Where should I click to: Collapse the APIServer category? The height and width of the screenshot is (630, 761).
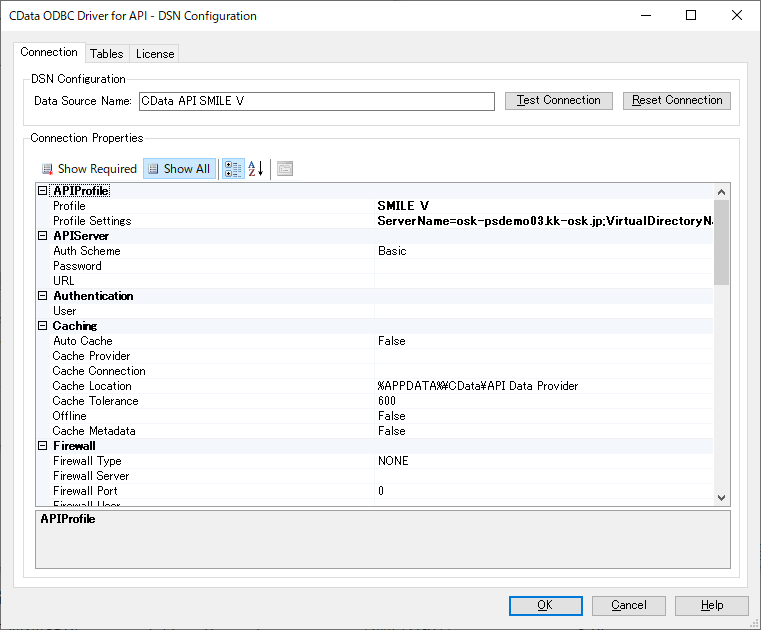pyautogui.click(x=43, y=236)
